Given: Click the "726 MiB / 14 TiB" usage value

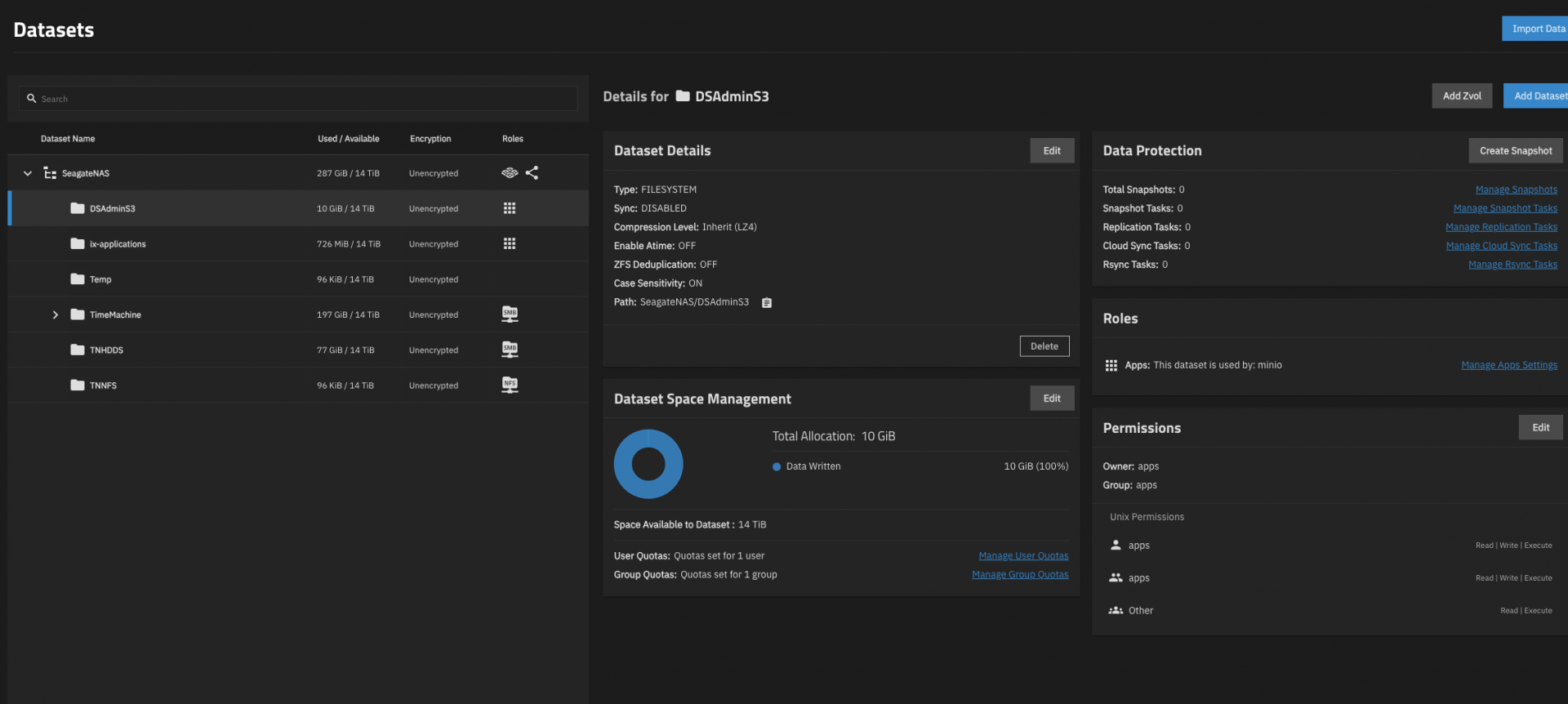Looking at the screenshot, I should pos(349,244).
